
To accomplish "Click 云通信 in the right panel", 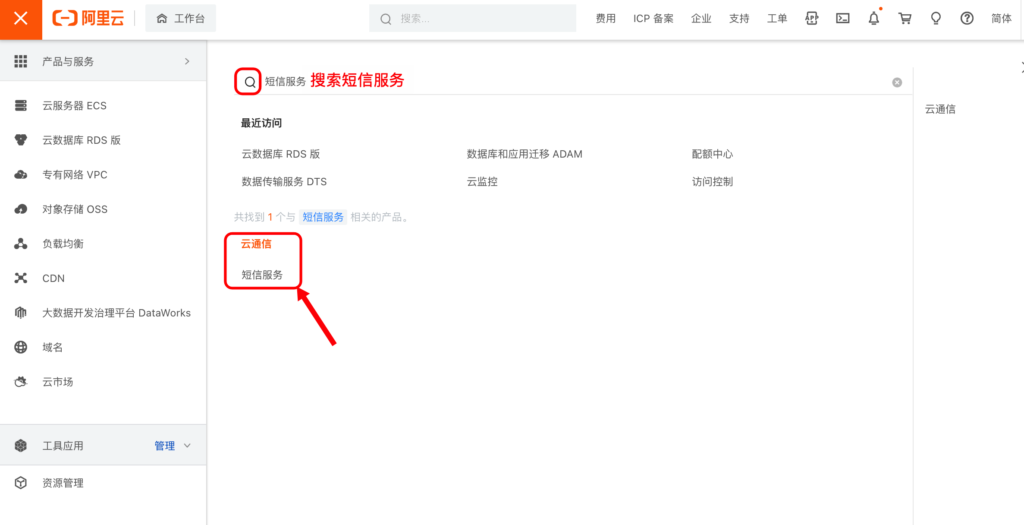I will 940,109.
